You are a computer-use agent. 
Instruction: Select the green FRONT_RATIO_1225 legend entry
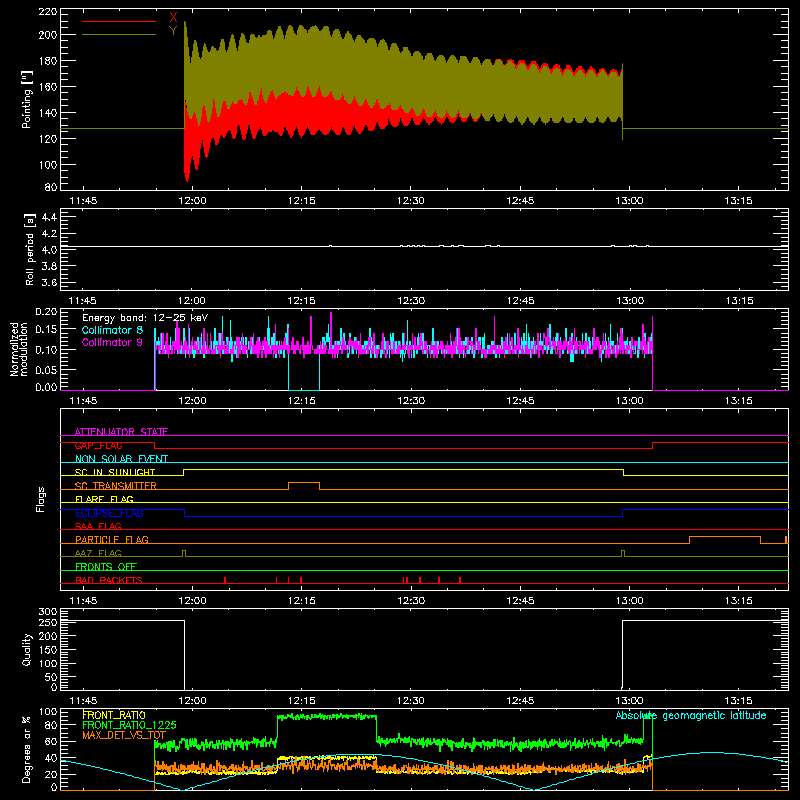point(129,725)
